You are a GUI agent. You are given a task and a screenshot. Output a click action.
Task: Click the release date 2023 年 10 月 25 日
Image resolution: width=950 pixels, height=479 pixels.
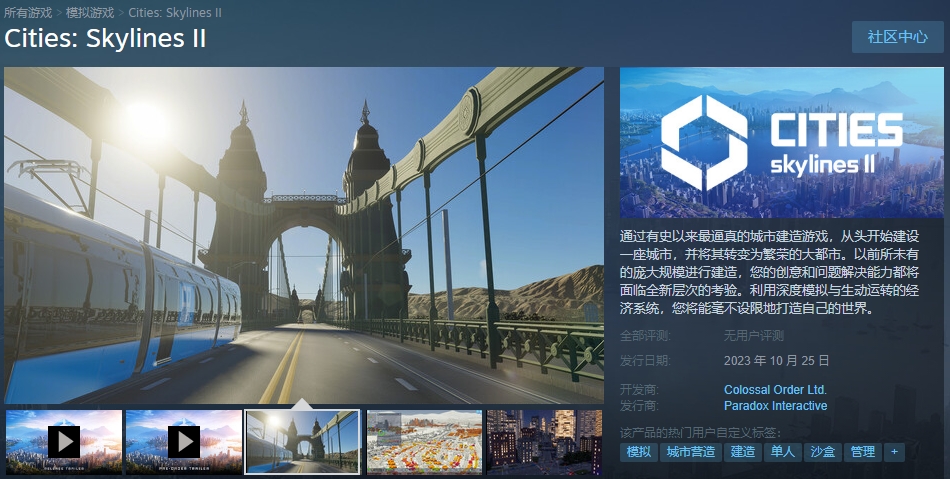[776, 361]
